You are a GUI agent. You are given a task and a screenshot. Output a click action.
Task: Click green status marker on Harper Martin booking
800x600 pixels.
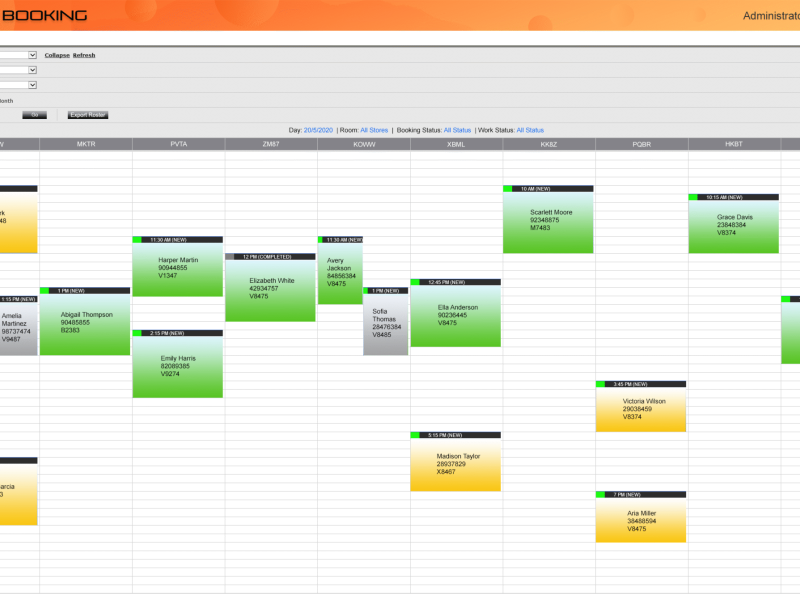tap(137, 240)
